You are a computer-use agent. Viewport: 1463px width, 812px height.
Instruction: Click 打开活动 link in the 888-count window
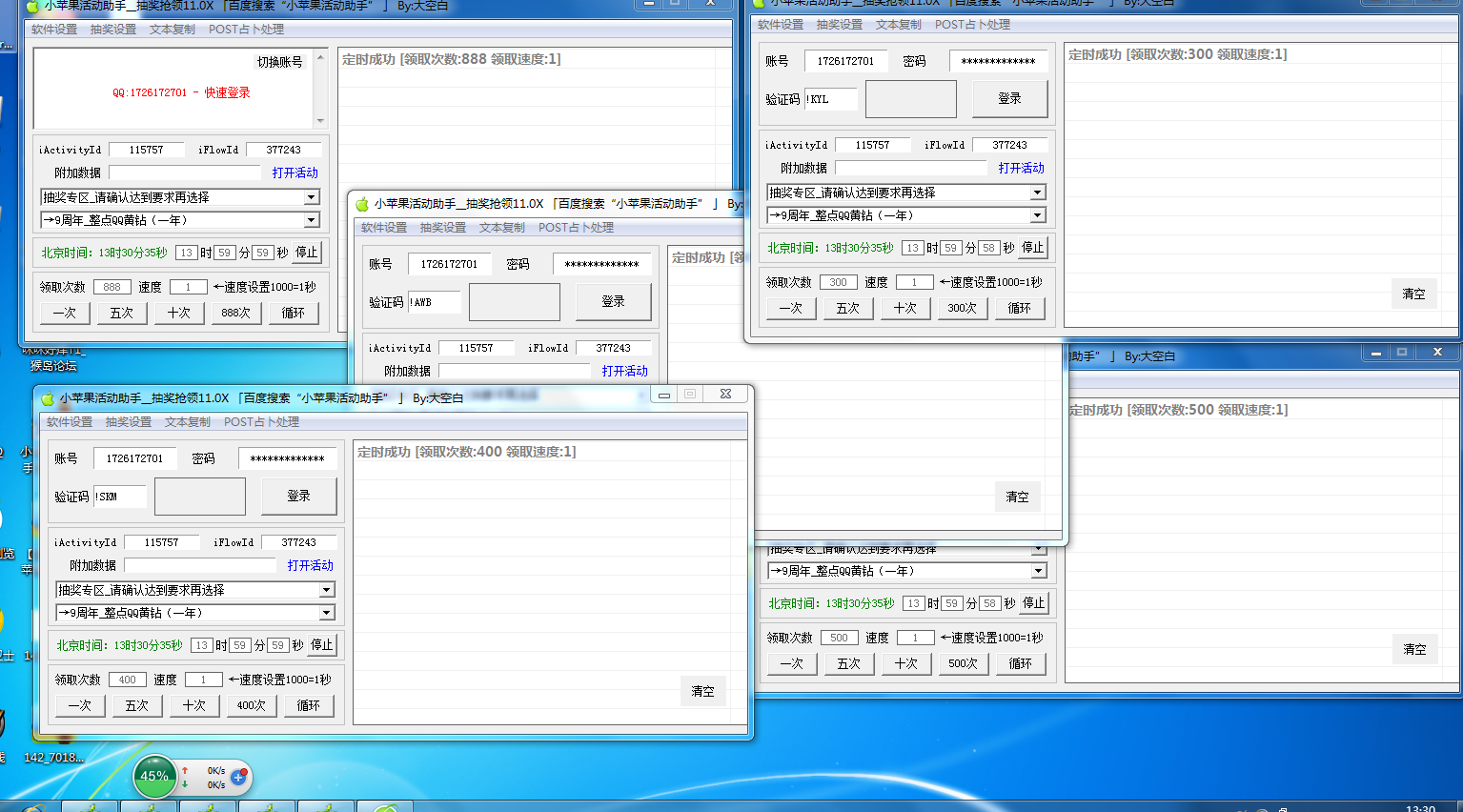coord(295,173)
